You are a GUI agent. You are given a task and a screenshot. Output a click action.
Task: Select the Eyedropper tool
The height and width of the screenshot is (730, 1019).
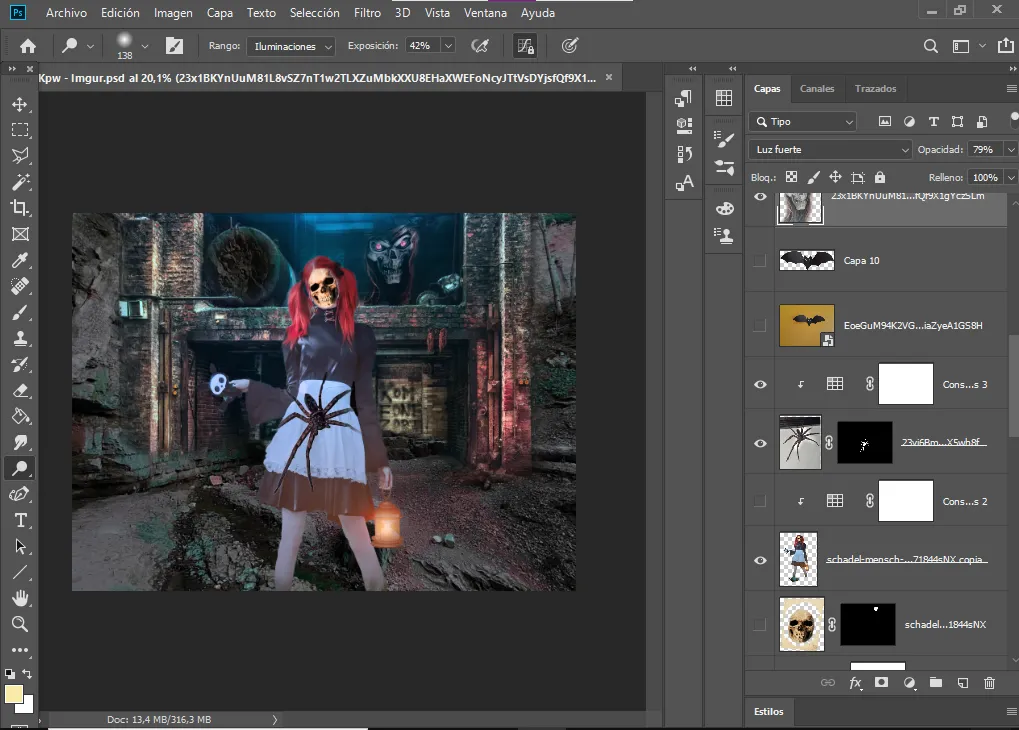(19, 260)
